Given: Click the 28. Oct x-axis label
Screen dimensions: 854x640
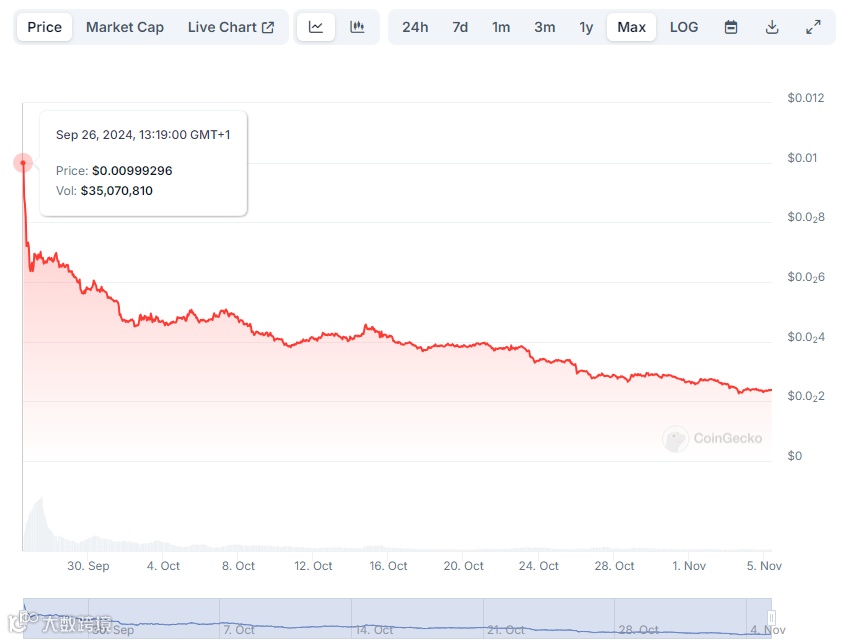Looking at the screenshot, I should tap(614, 566).
